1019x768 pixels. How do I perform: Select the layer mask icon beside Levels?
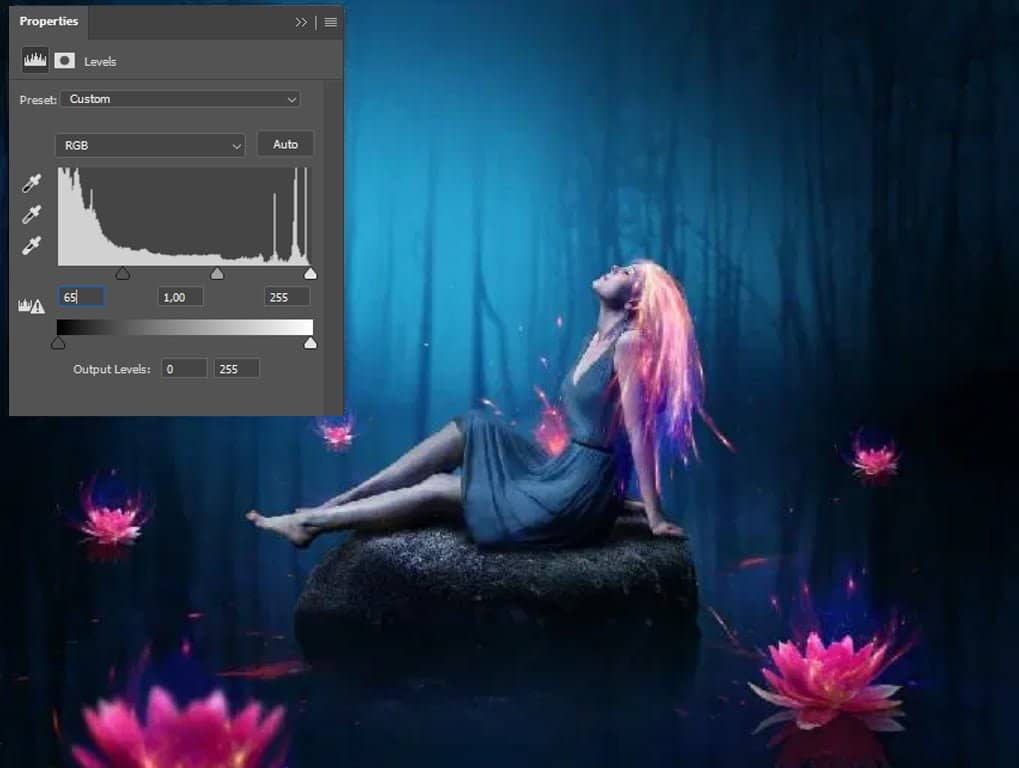pyautogui.click(x=65, y=61)
